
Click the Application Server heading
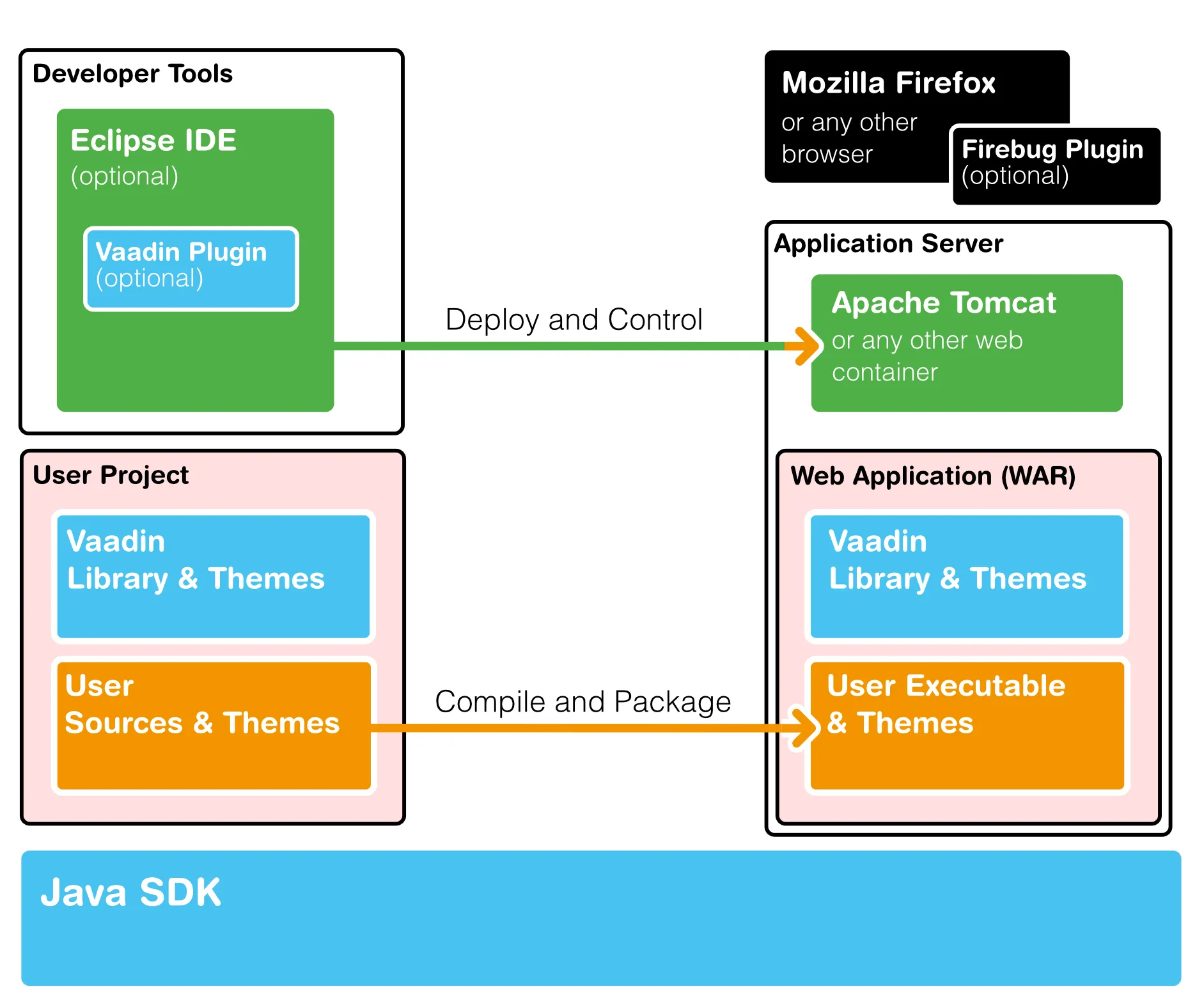pos(888,244)
